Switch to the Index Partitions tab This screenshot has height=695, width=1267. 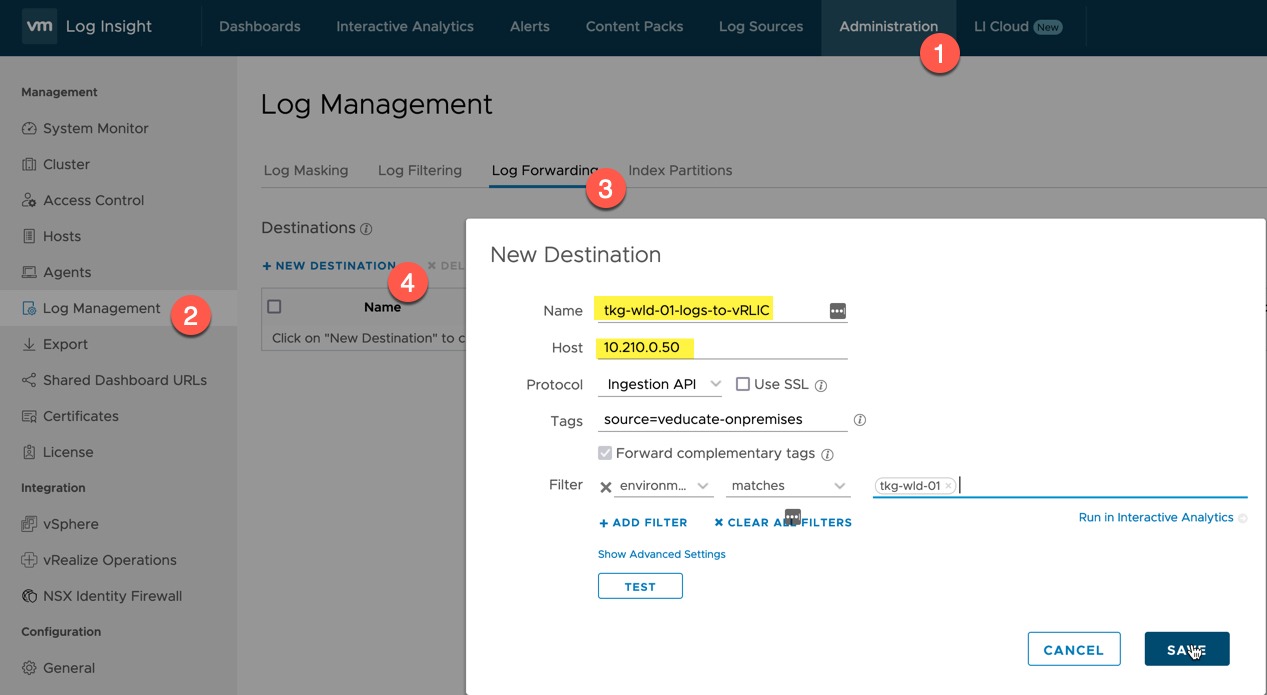[680, 171]
